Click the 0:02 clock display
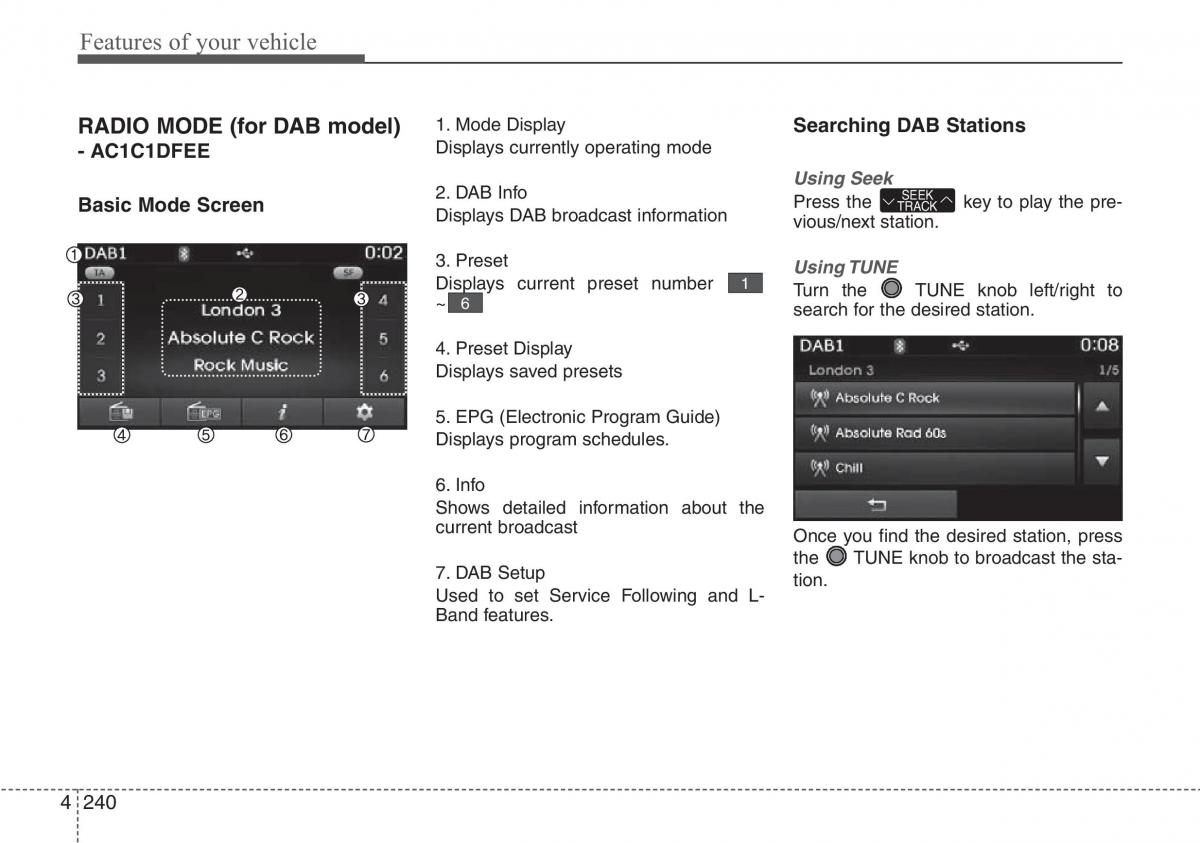This screenshot has height=843, width=1200. pos(383,253)
